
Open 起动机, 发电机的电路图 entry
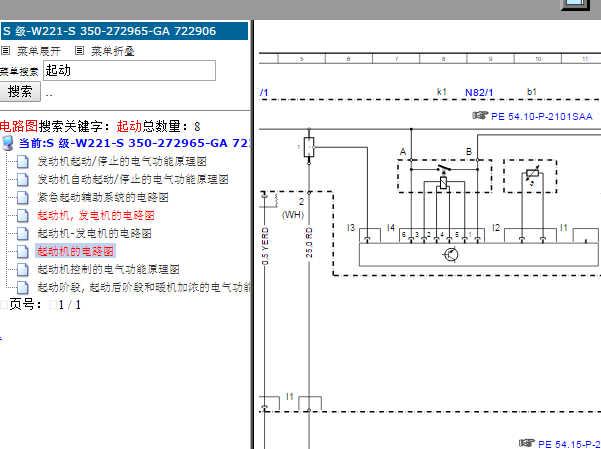coord(96,215)
